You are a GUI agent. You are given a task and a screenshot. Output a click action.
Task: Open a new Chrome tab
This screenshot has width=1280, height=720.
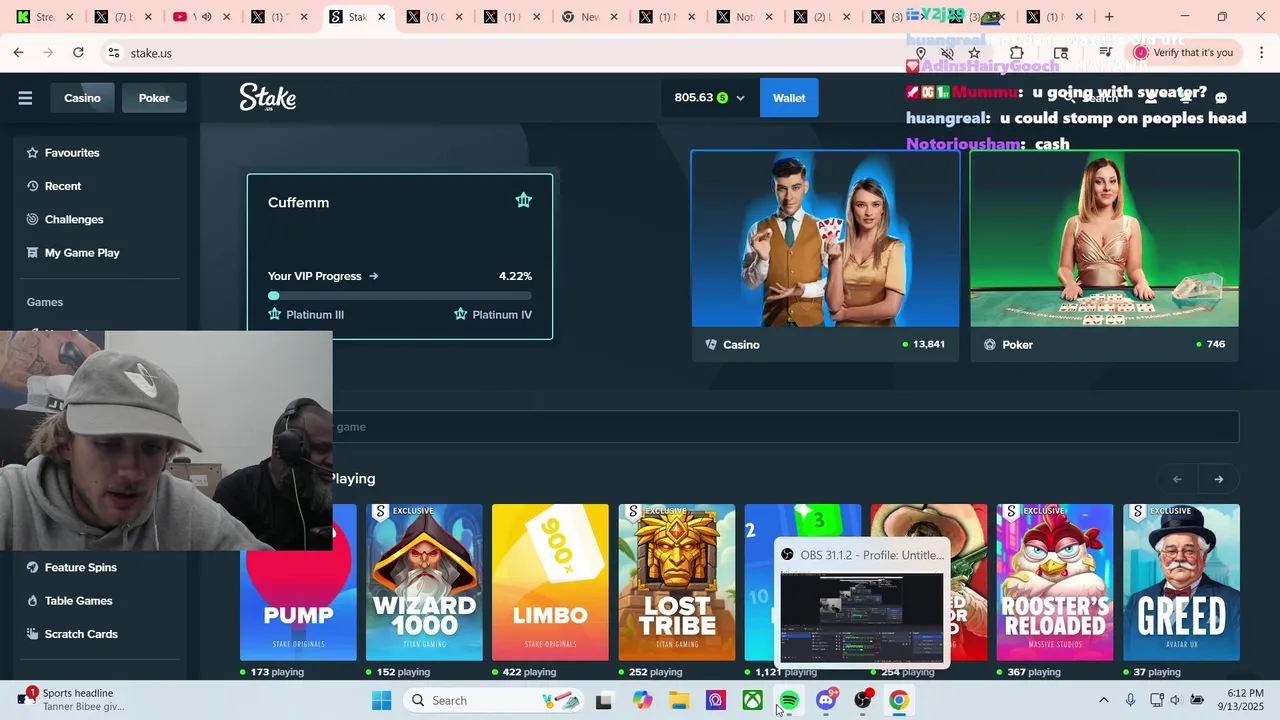[1109, 17]
